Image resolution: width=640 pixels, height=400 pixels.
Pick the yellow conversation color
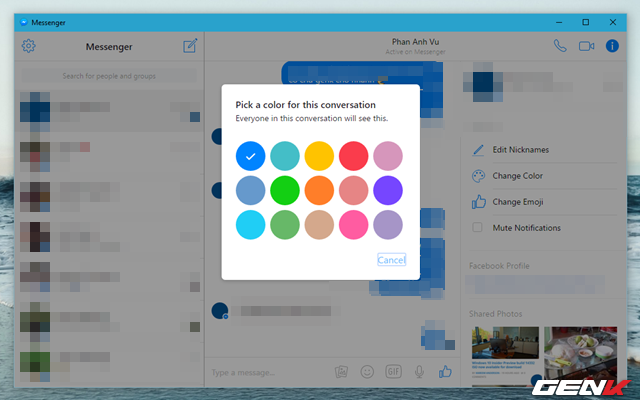319,155
